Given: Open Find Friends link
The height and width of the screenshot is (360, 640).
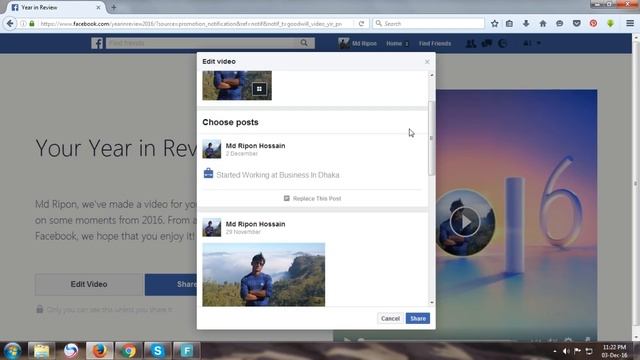Looking at the screenshot, I should [435, 43].
